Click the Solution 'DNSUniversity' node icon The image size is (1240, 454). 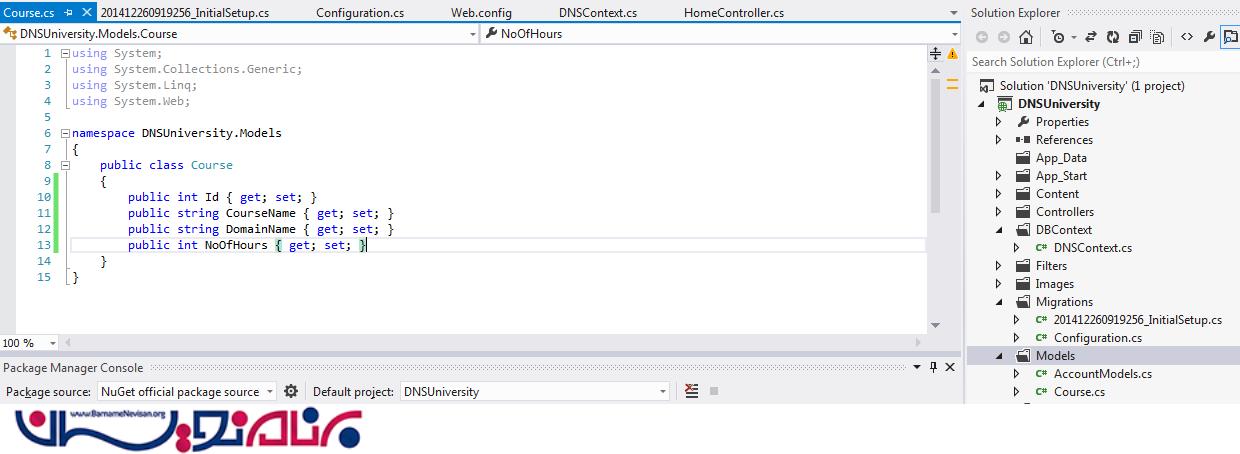click(987, 86)
